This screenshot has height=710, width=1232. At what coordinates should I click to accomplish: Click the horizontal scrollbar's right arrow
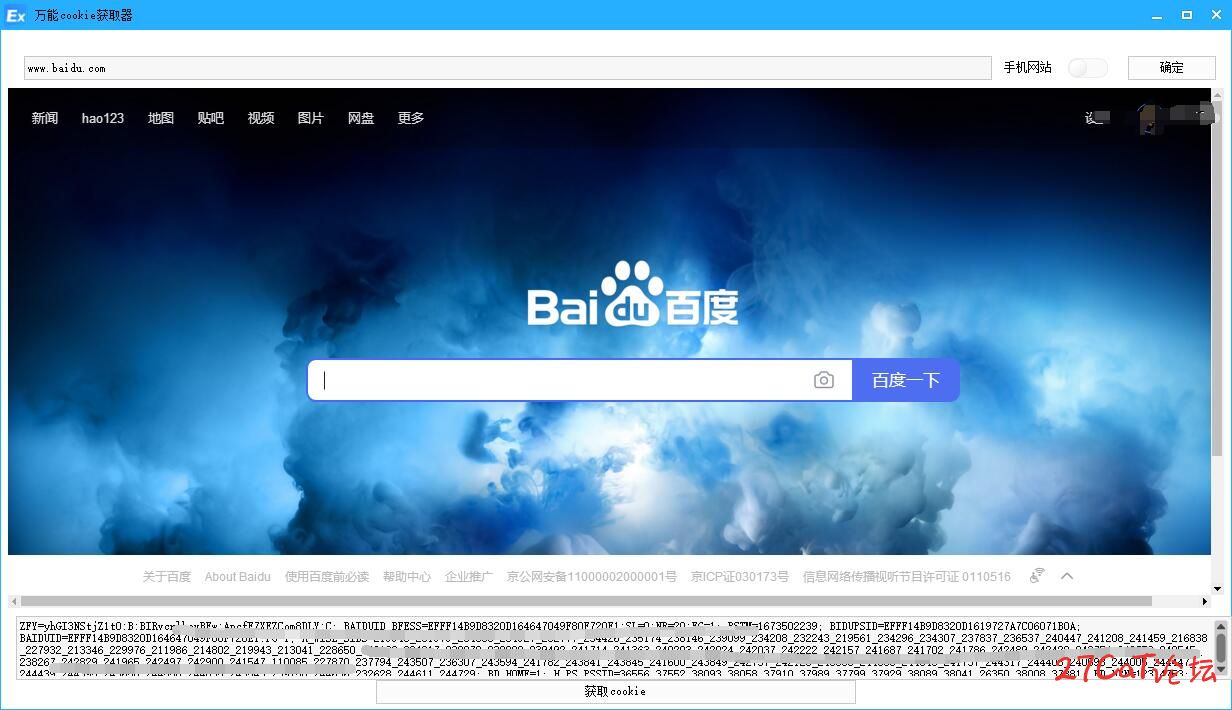(1205, 602)
